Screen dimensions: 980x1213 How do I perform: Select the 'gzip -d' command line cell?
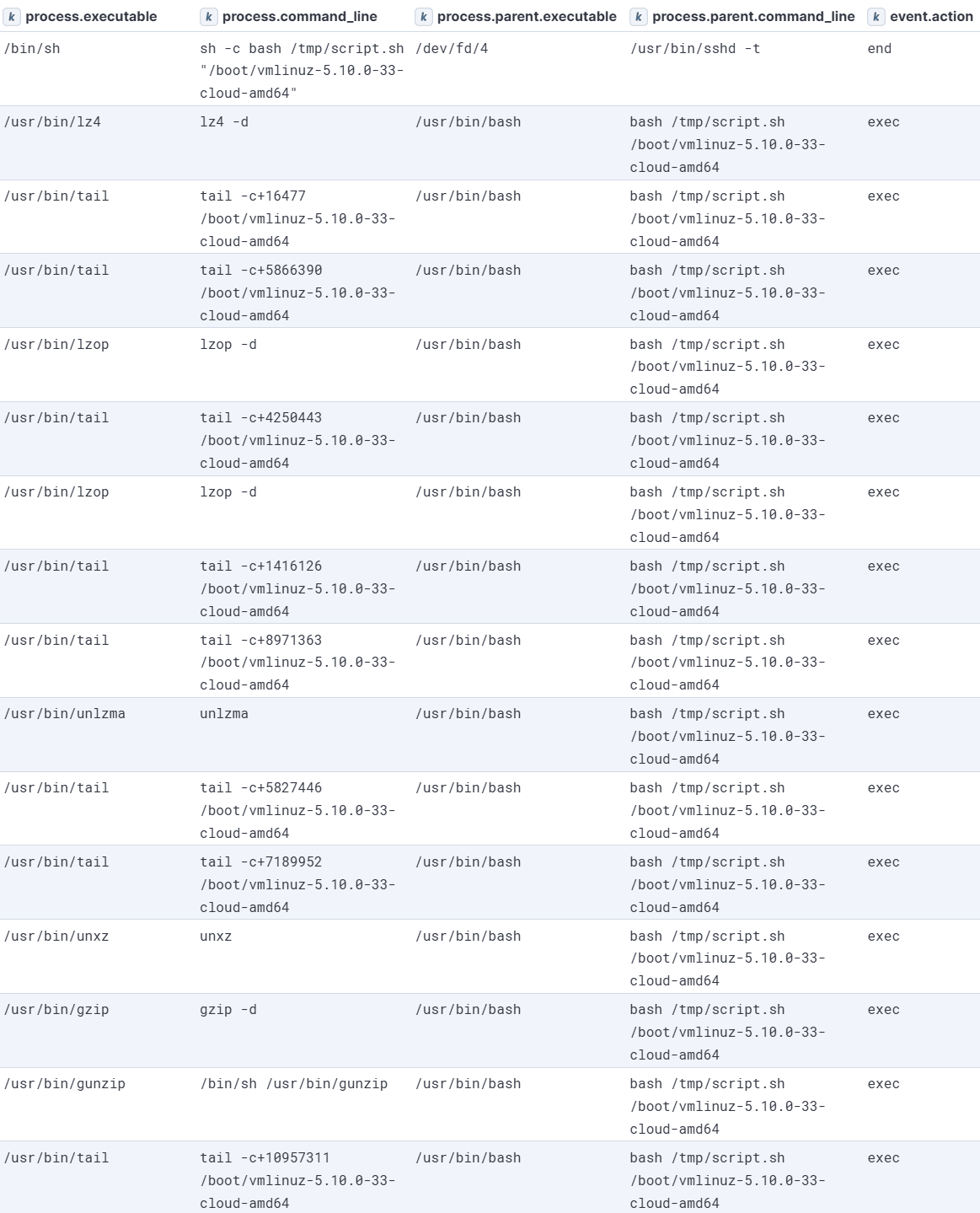228,1010
